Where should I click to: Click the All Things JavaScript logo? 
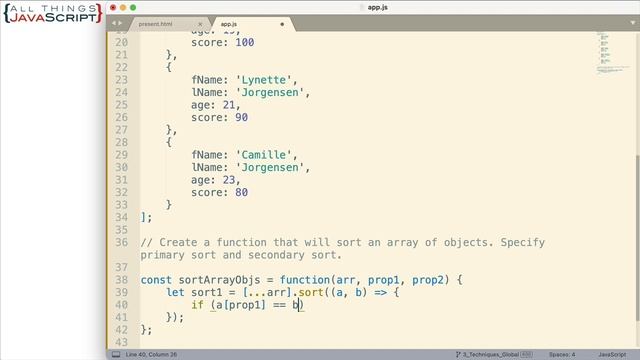(x=53, y=13)
